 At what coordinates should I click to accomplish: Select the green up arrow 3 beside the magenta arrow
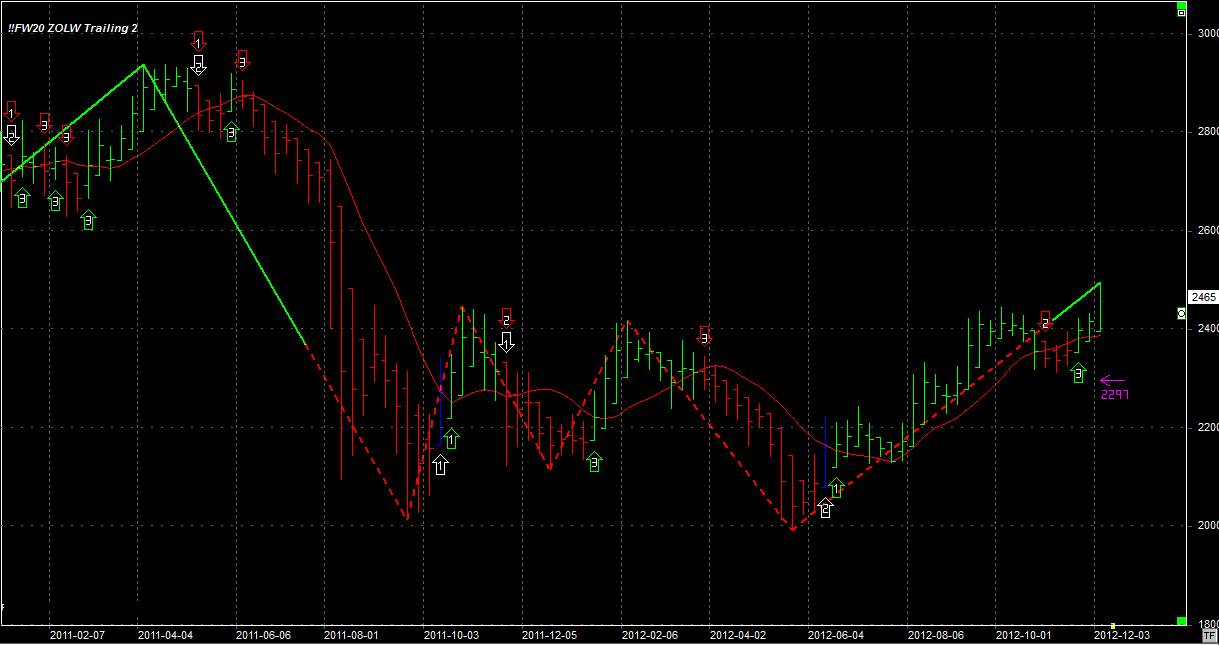(1078, 373)
